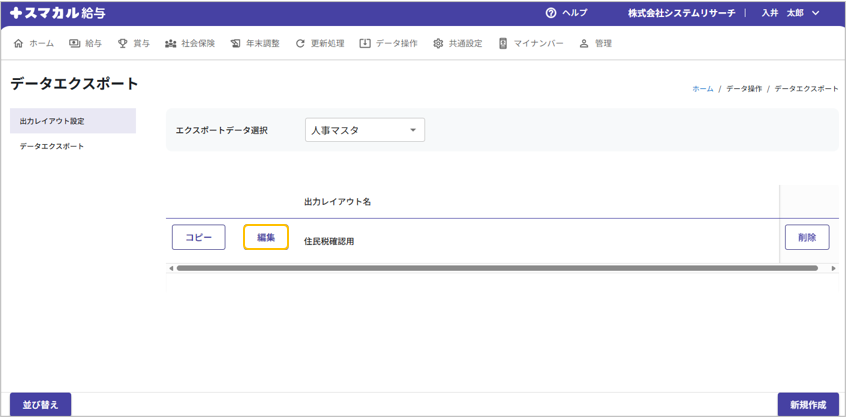The image size is (849, 418).
Task: Click the horizontal scrollbar thumb
Action: pyautogui.click(x=497, y=268)
